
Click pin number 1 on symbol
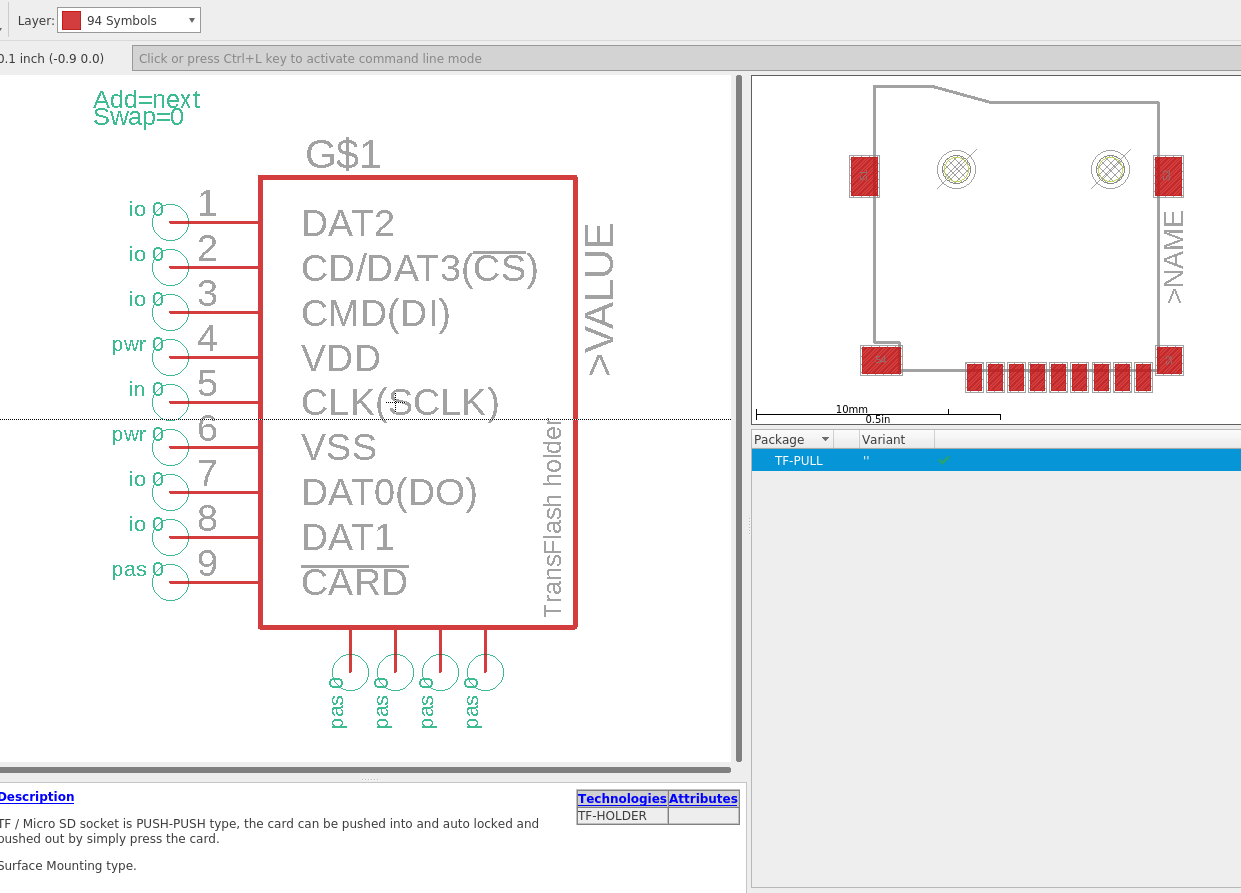[207, 203]
